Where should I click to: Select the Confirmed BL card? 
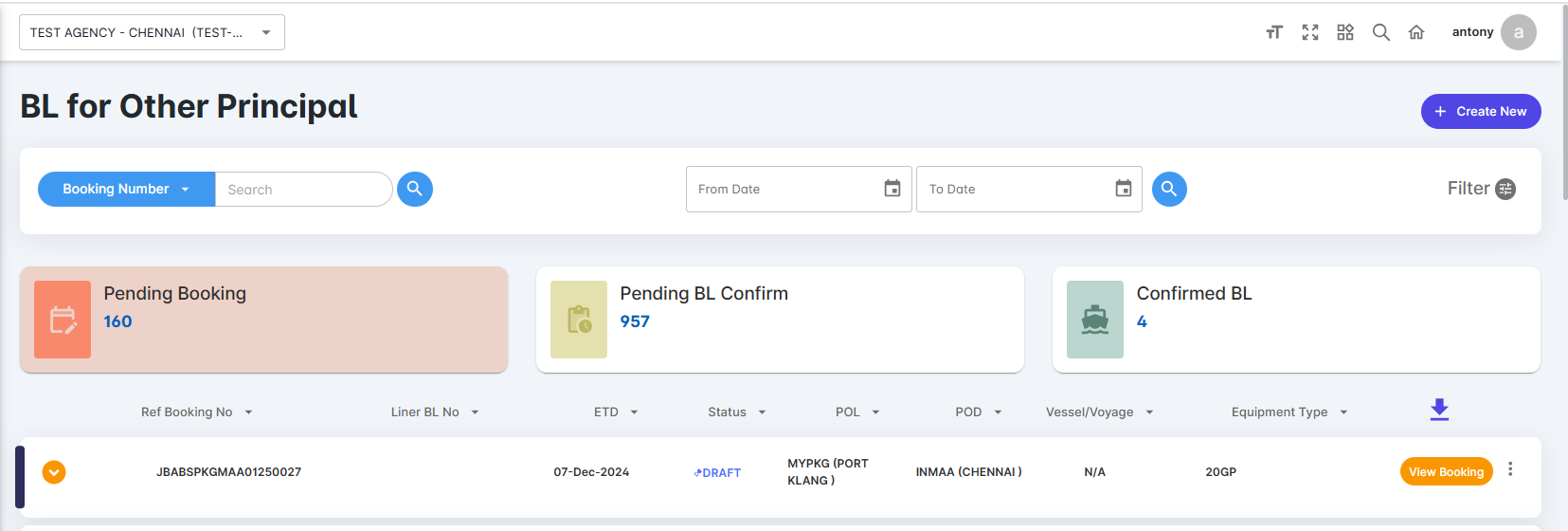click(x=1296, y=320)
